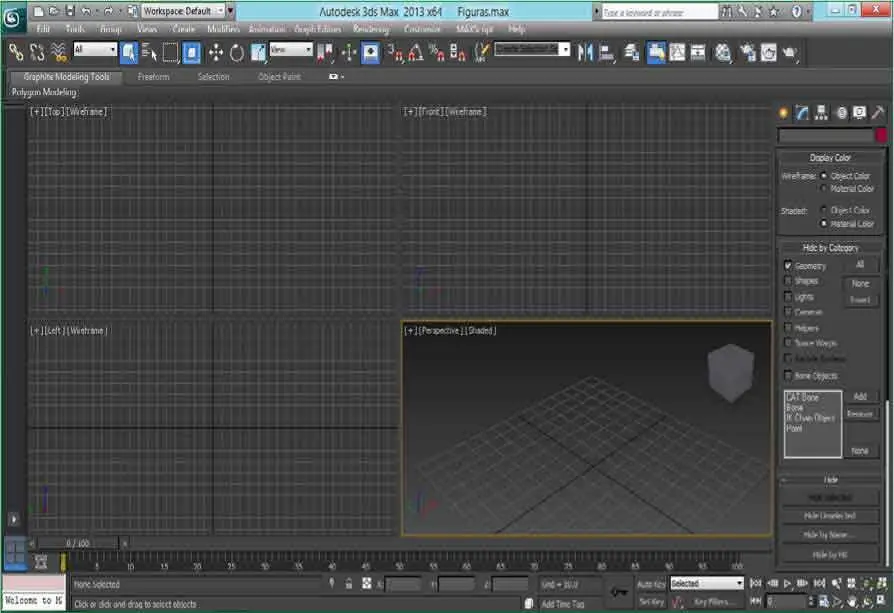Collapse the Hide rollout
Screen dimensions: 894x613
click(830, 480)
